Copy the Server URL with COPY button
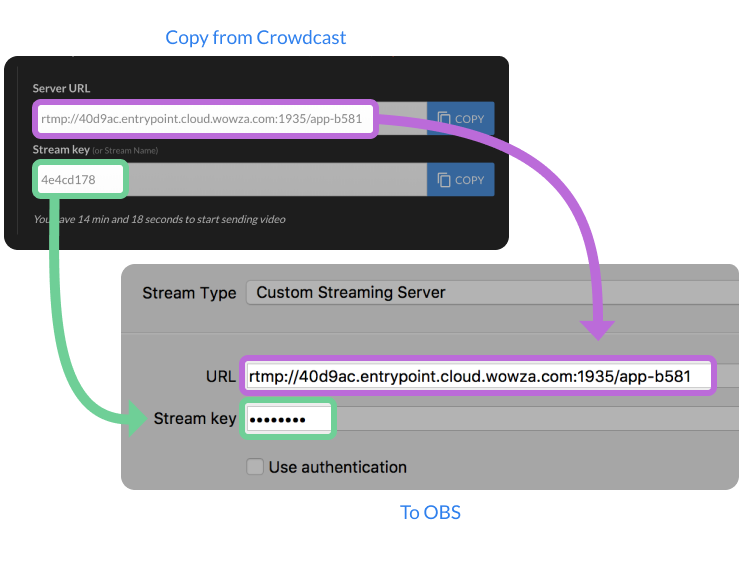The height and width of the screenshot is (570, 754). [460, 118]
